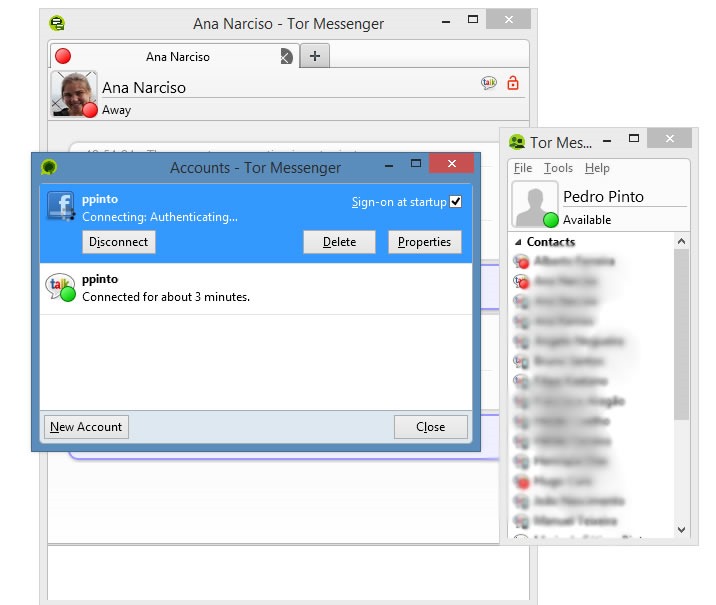The height and width of the screenshot is (605, 716).
Task: Click the Available status under Pedro Pinto
Action: (586, 220)
